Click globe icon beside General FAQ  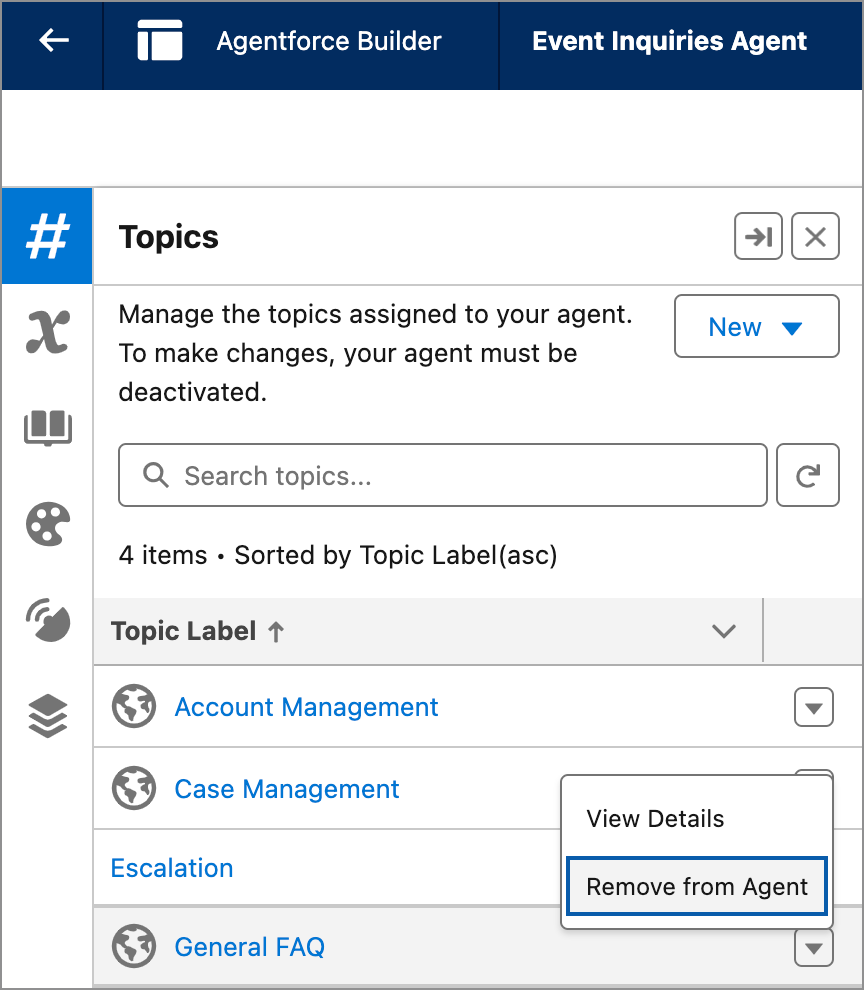pyautogui.click(x=134, y=946)
